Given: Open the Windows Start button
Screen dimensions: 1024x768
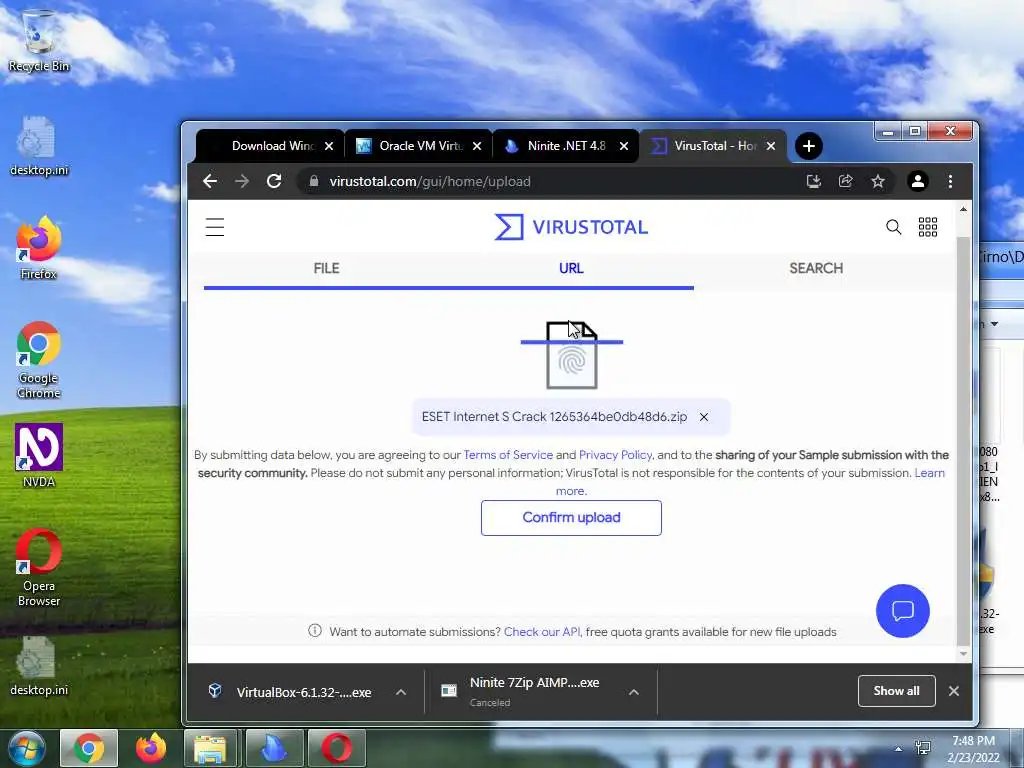Looking at the screenshot, I should click(x=26, y=748).
